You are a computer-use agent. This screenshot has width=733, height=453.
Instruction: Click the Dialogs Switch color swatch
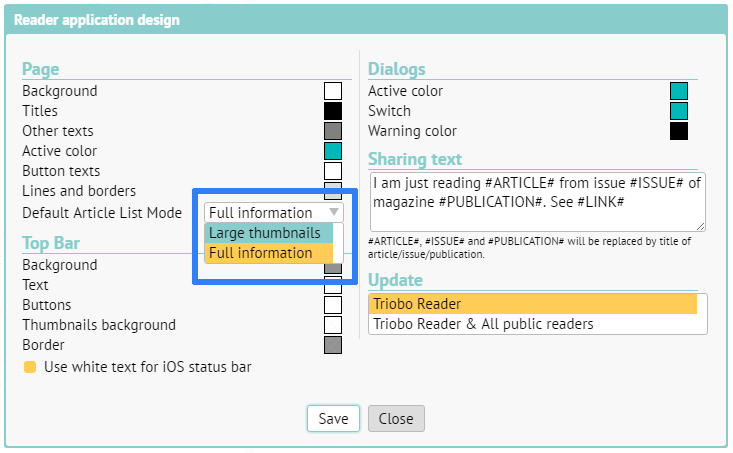(x=679, y=111)
